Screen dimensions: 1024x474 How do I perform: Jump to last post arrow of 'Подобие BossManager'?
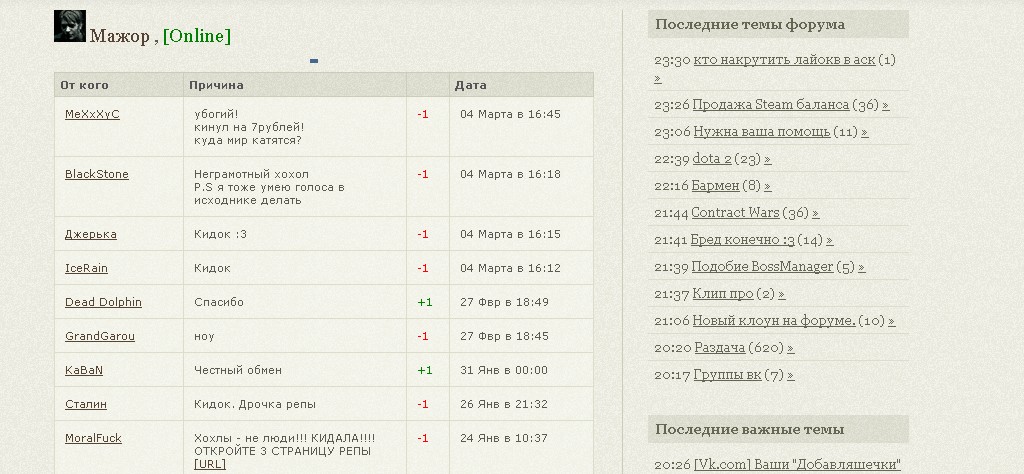(862, 268)
